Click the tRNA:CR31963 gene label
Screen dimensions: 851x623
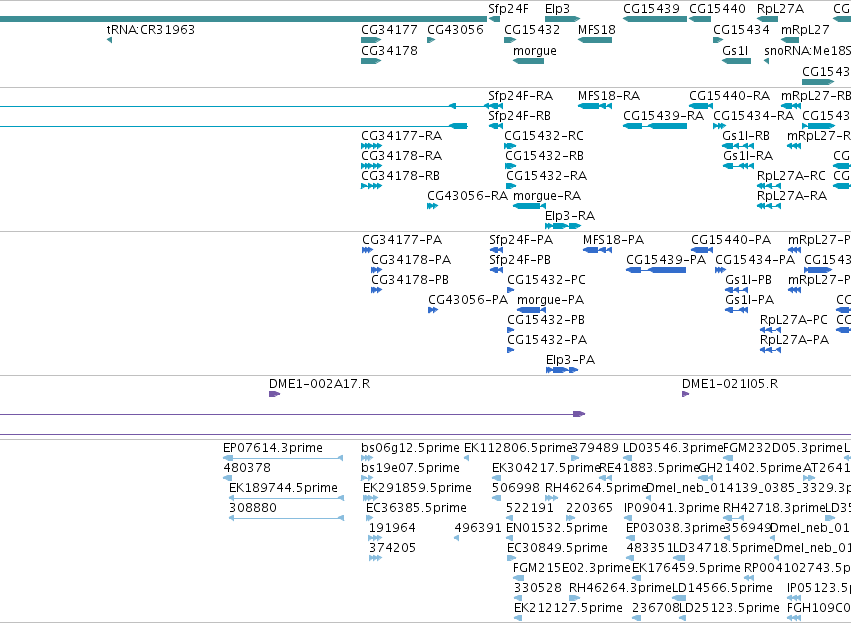(x=150, y=30)
